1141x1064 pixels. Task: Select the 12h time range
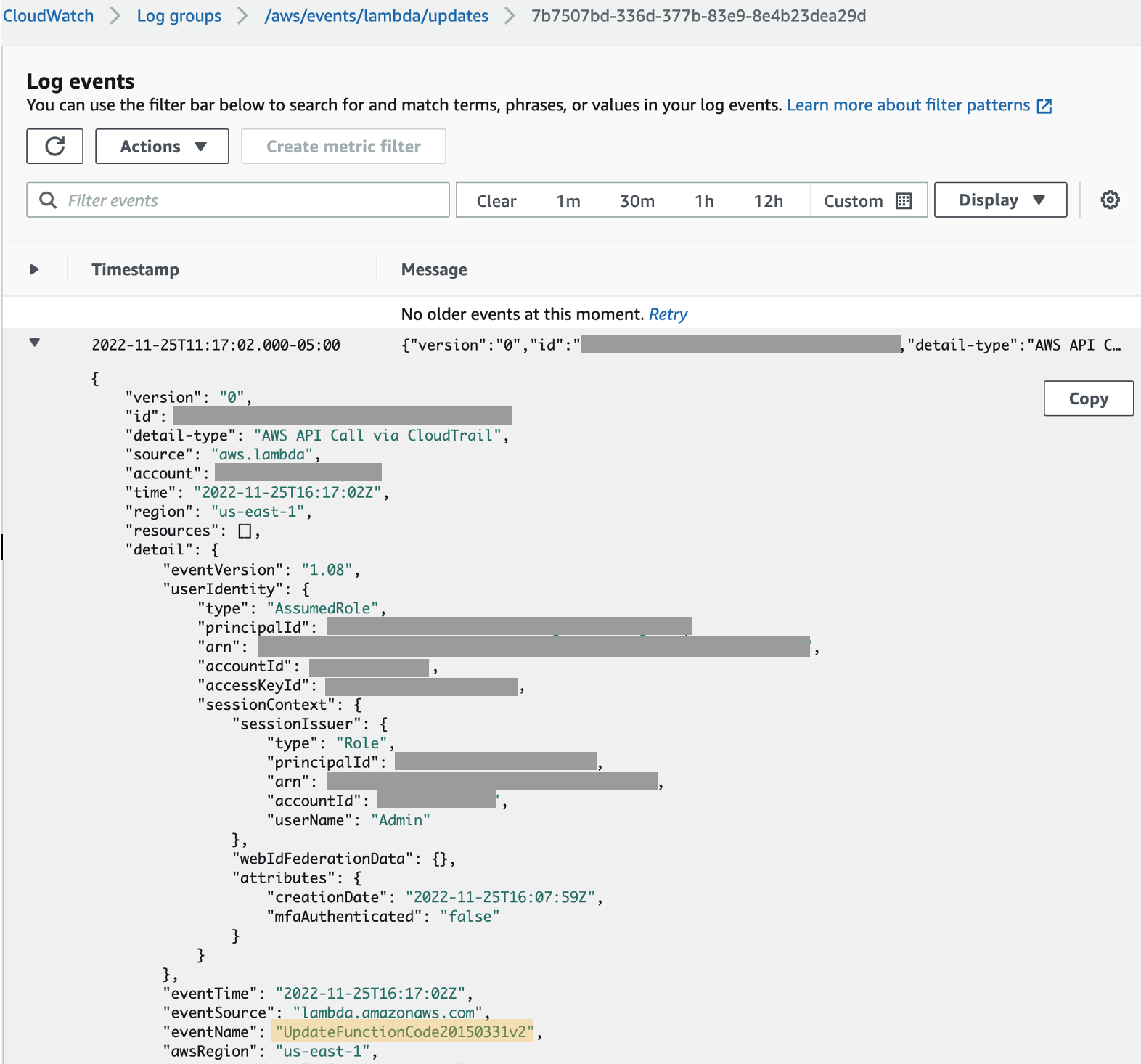[768, 201]
